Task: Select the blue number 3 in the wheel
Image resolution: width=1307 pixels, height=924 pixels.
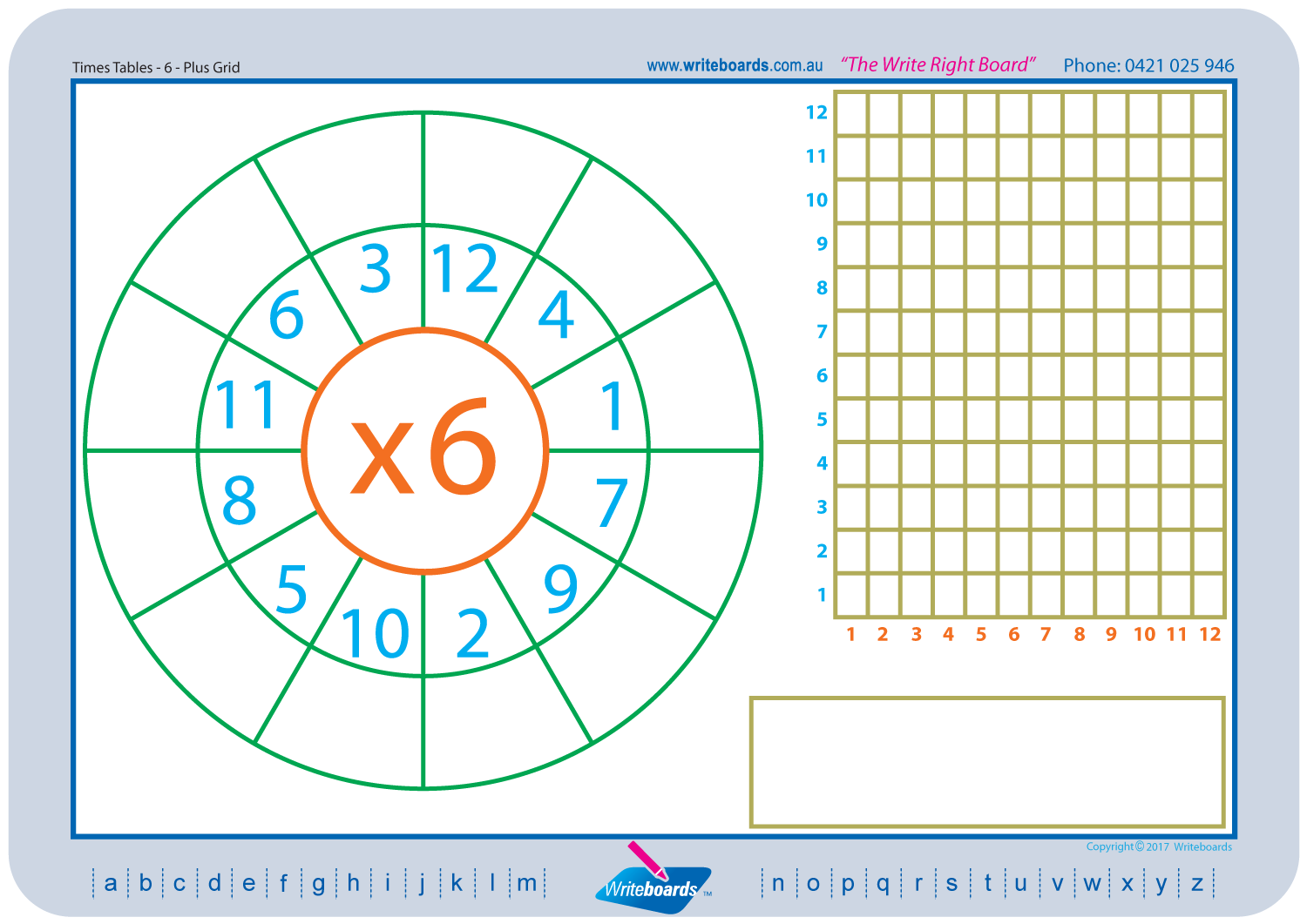Action: pos(376,269)
